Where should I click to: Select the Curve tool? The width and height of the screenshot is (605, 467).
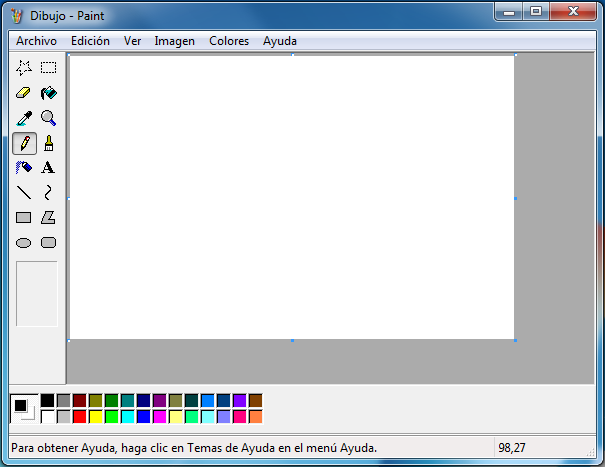click(48, 193)
